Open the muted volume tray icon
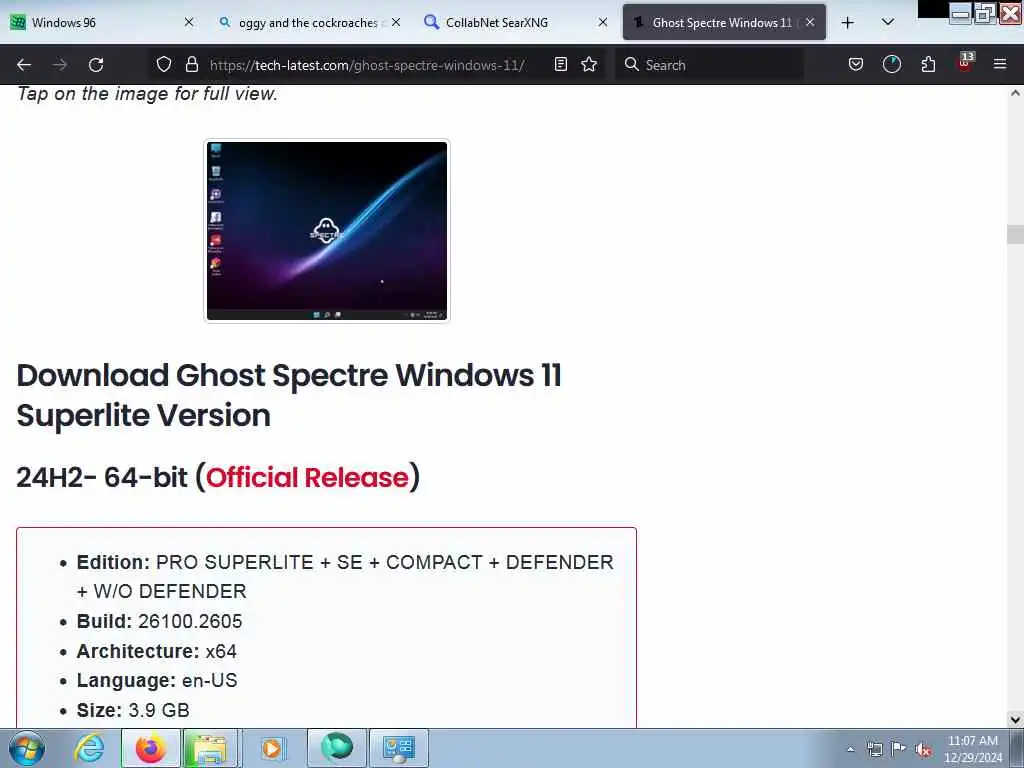Screen dimensions: 1024x768 (x=923, y=750)
